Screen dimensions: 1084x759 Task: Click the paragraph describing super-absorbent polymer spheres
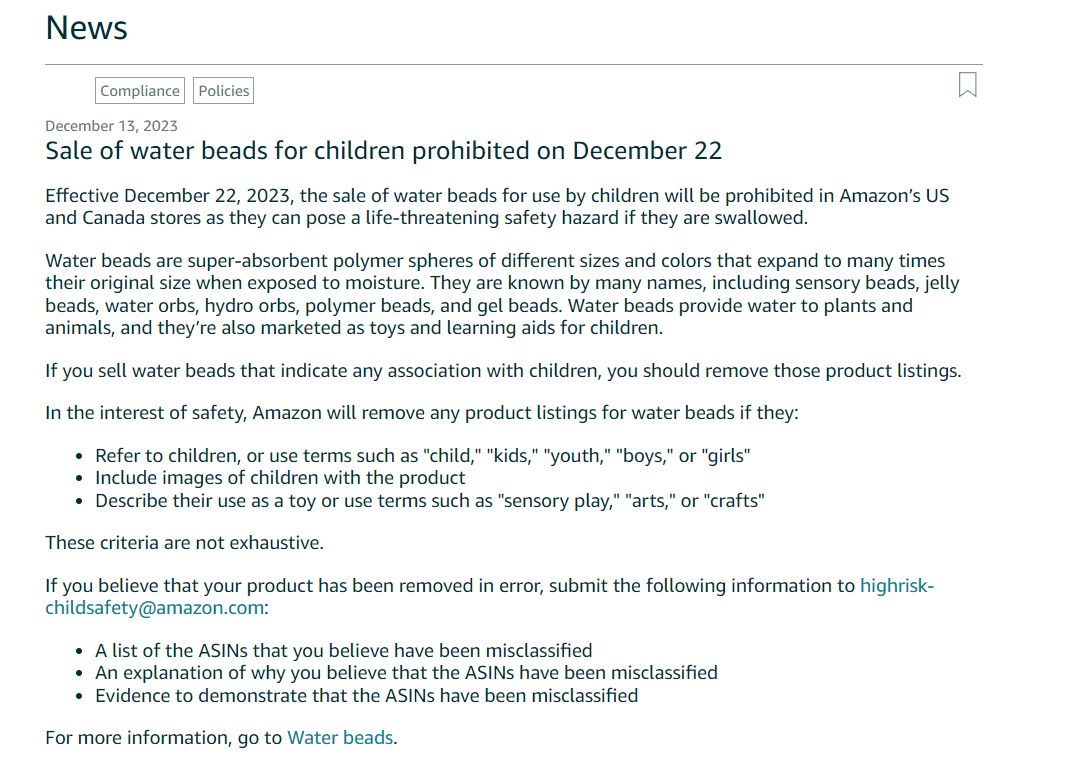[503, 294]
